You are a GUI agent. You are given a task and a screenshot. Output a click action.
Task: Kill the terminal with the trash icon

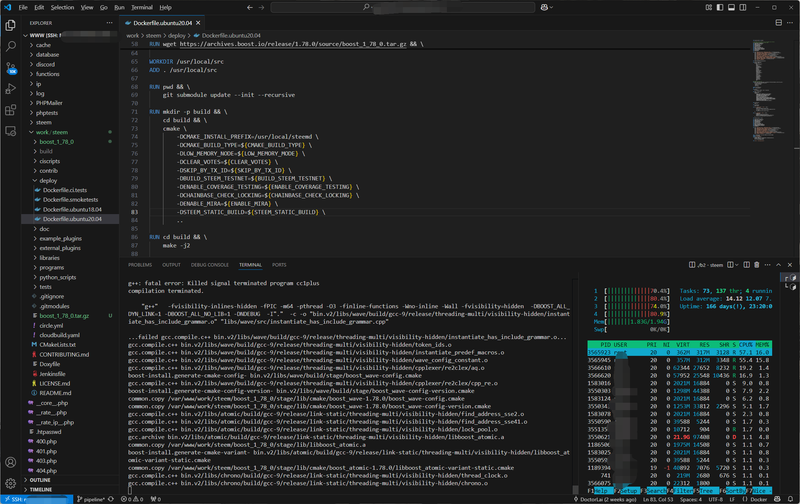click(x=757, y=265)
